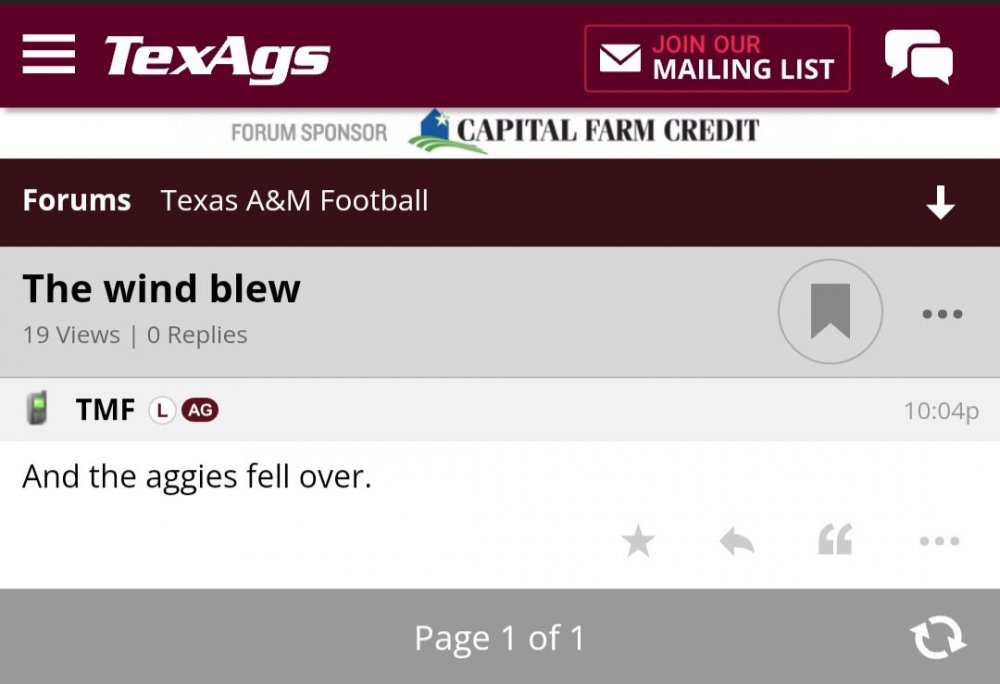Open thread options three-dot menu
1000x684 pixels.
942,314
